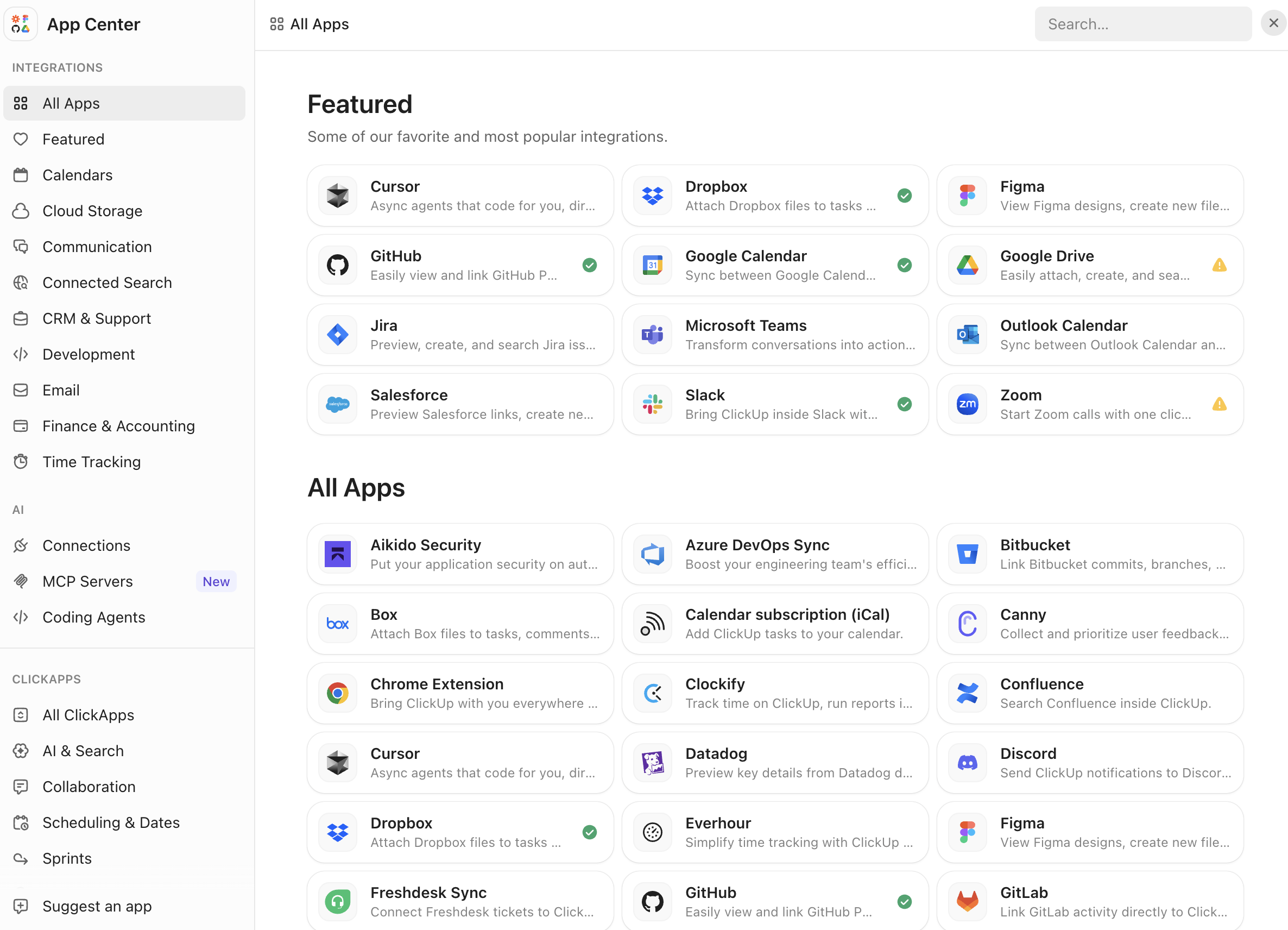Click the Bitbucket bucket icon
The image size is (1288, 930).
click(967, 554)
